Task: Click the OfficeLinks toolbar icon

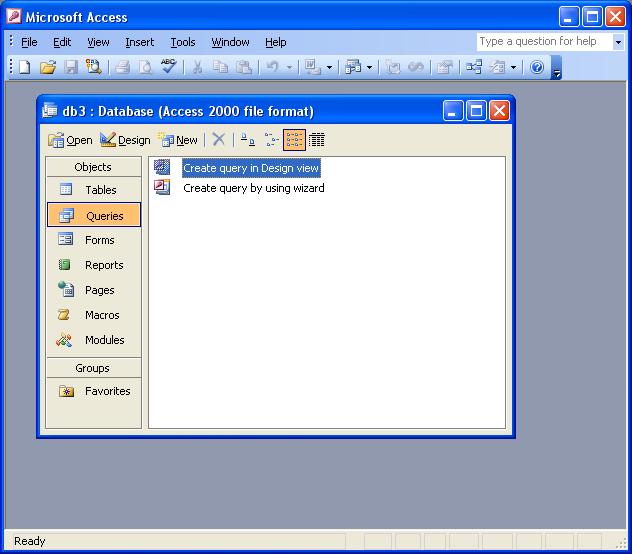Action: tap(312, 67)
